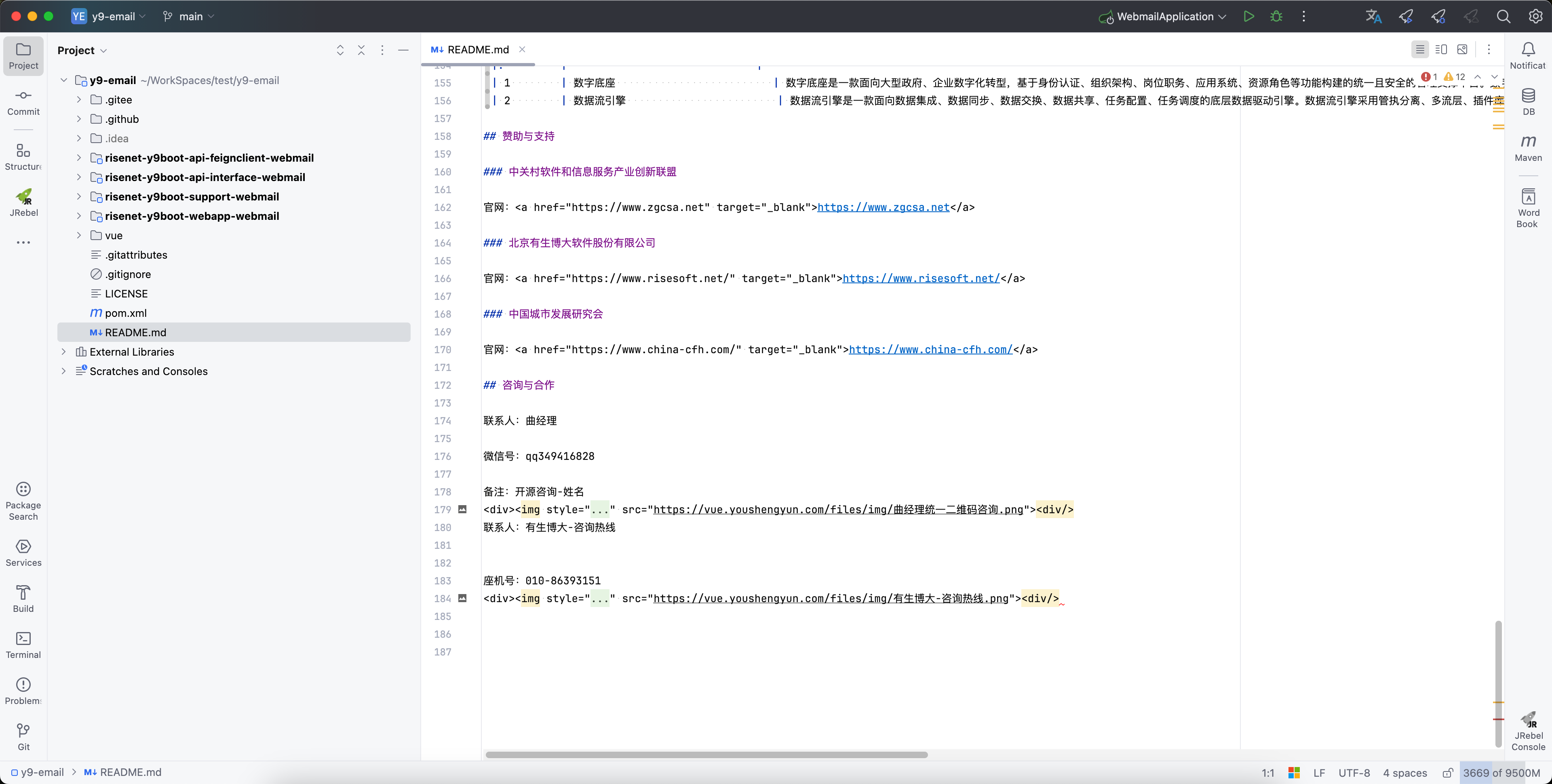Collapse the y9-email root folder
Image resolution: width=1552 pixels, height=784 pixels.
[64, 80]
